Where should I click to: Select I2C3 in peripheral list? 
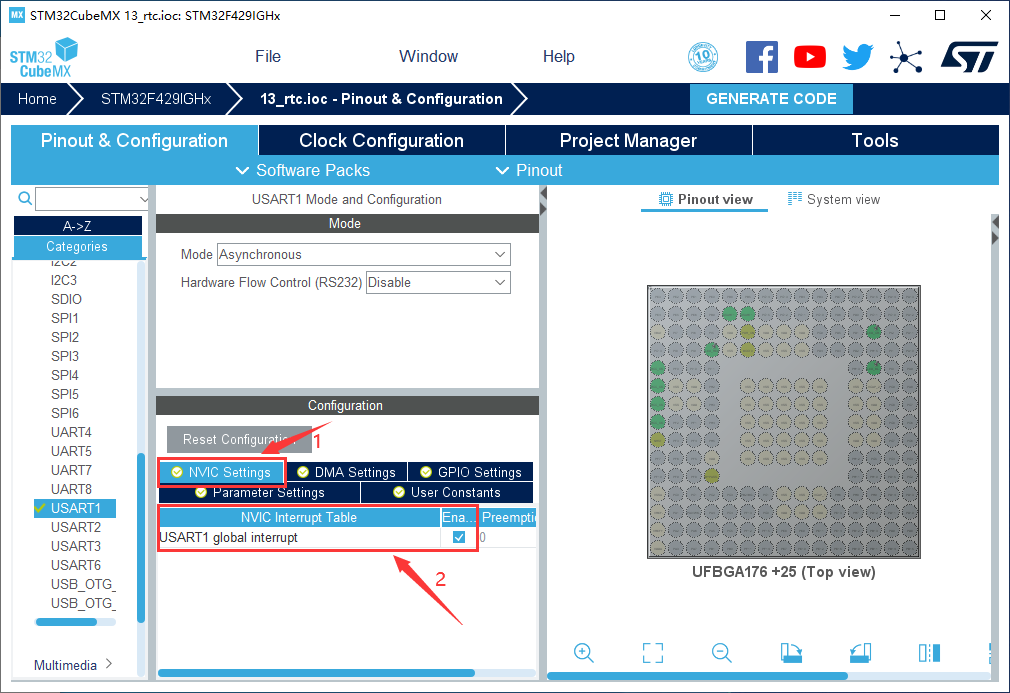click(x=64, y=280)
